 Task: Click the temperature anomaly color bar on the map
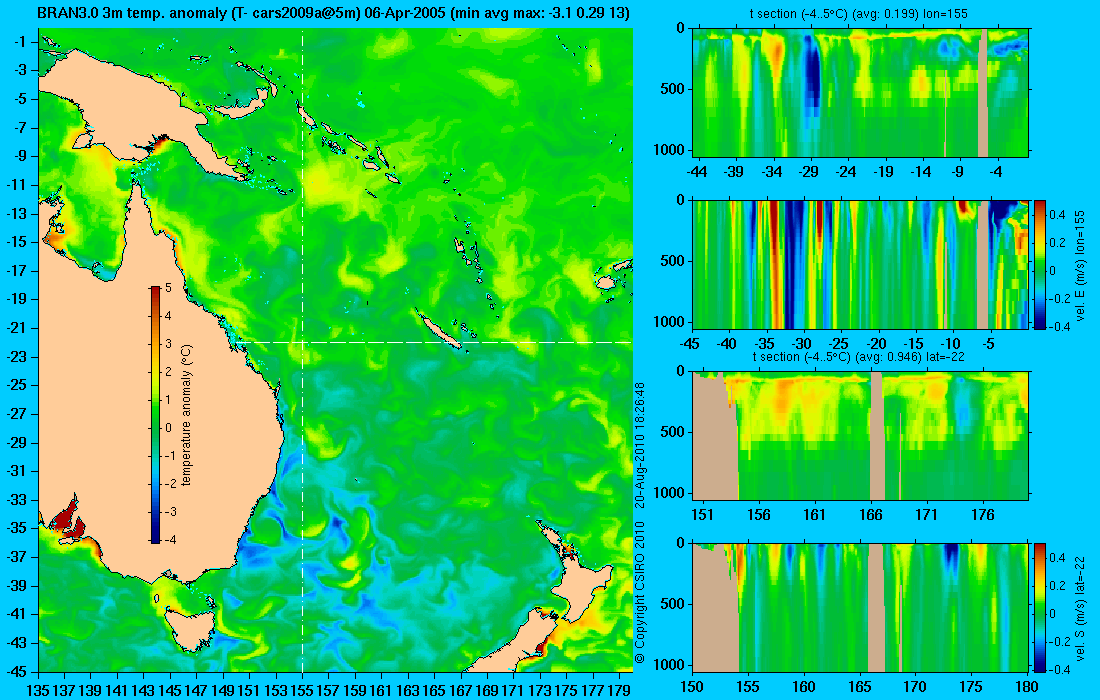pos(155,415)
